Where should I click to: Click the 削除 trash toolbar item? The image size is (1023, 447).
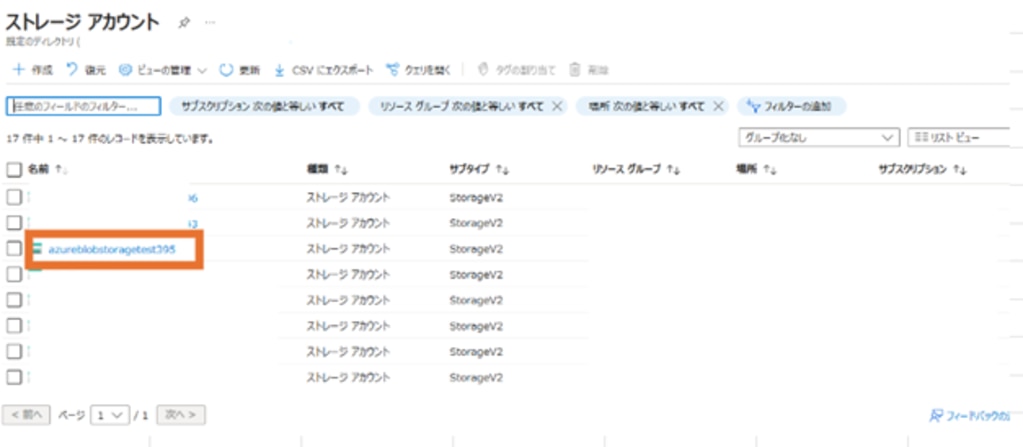coord(589,70)
